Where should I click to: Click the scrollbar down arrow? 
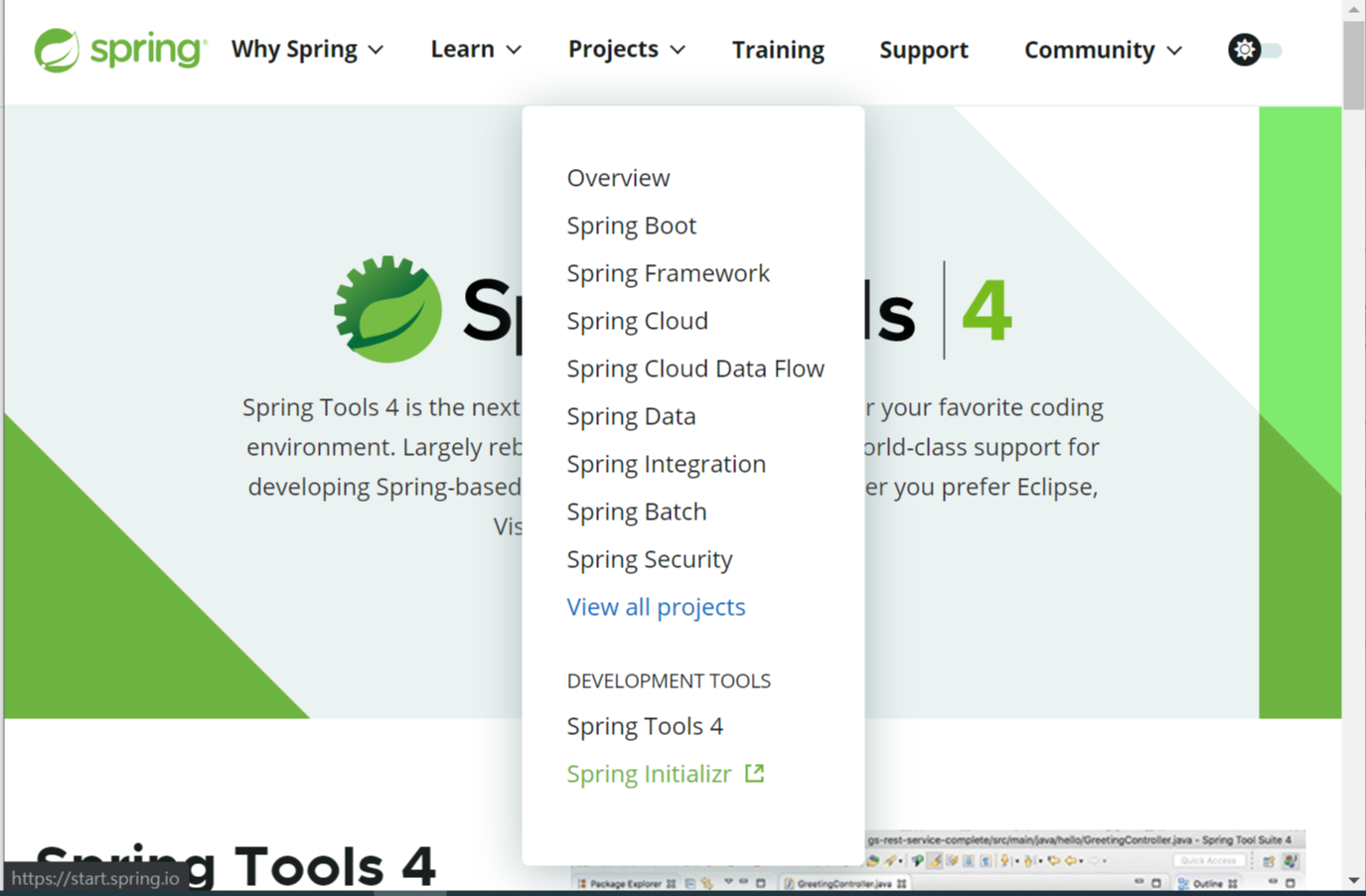tap(1354, 880)
